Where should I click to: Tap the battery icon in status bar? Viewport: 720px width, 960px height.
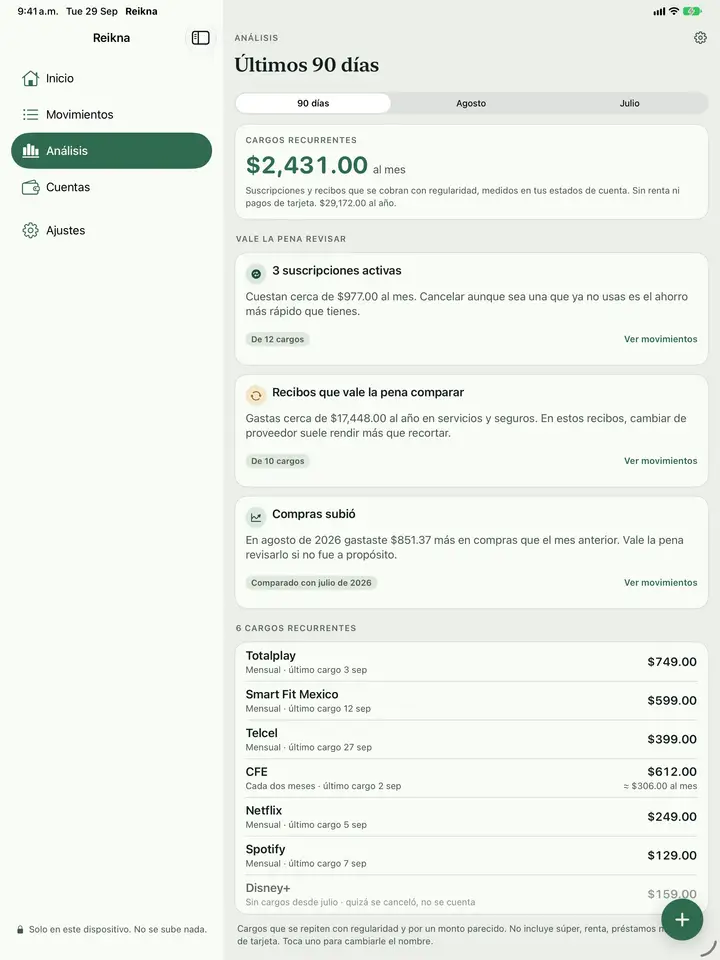[x=693, y=11]
